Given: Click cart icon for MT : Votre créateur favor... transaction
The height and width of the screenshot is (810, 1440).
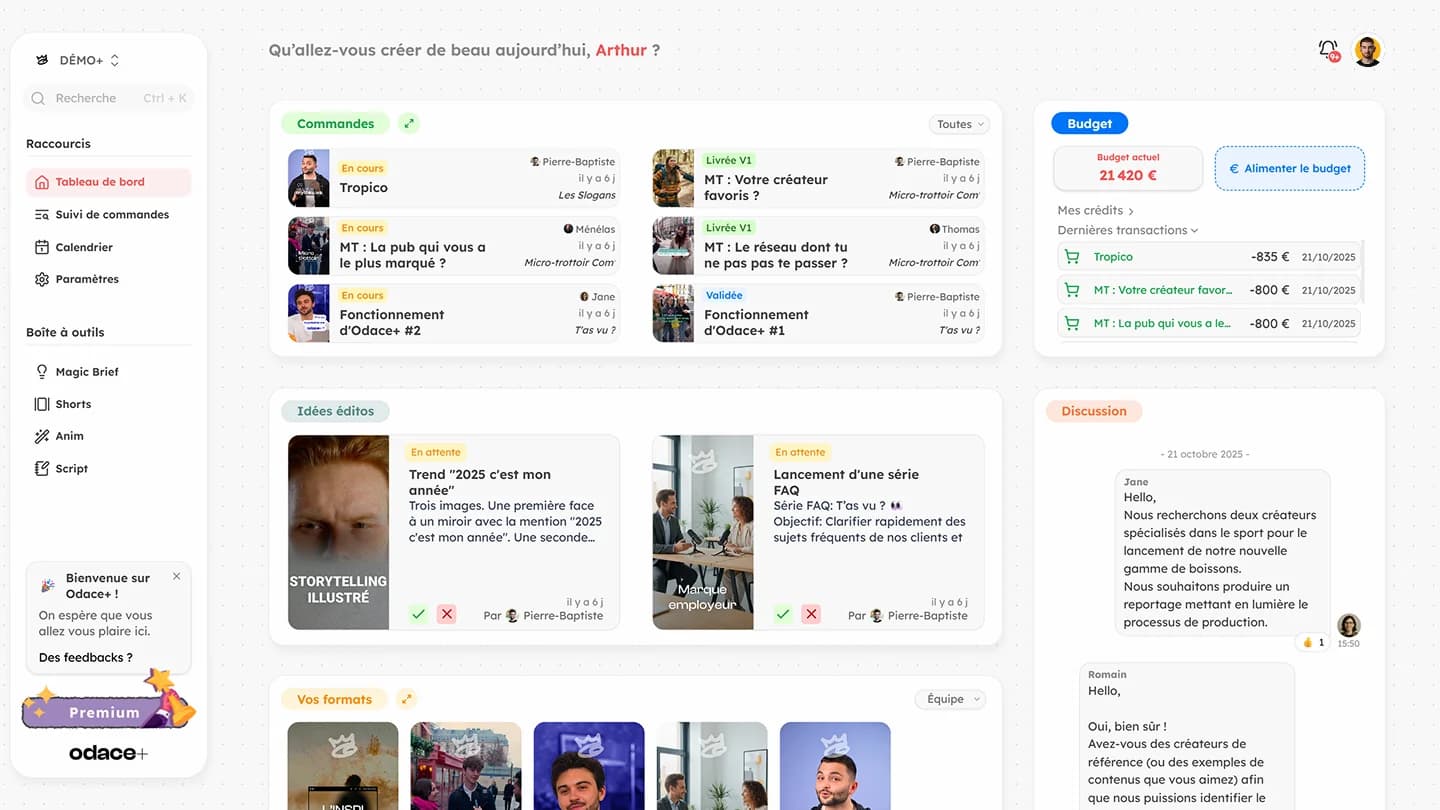Looking at the screenshot, I should [x=1072, y=290].
